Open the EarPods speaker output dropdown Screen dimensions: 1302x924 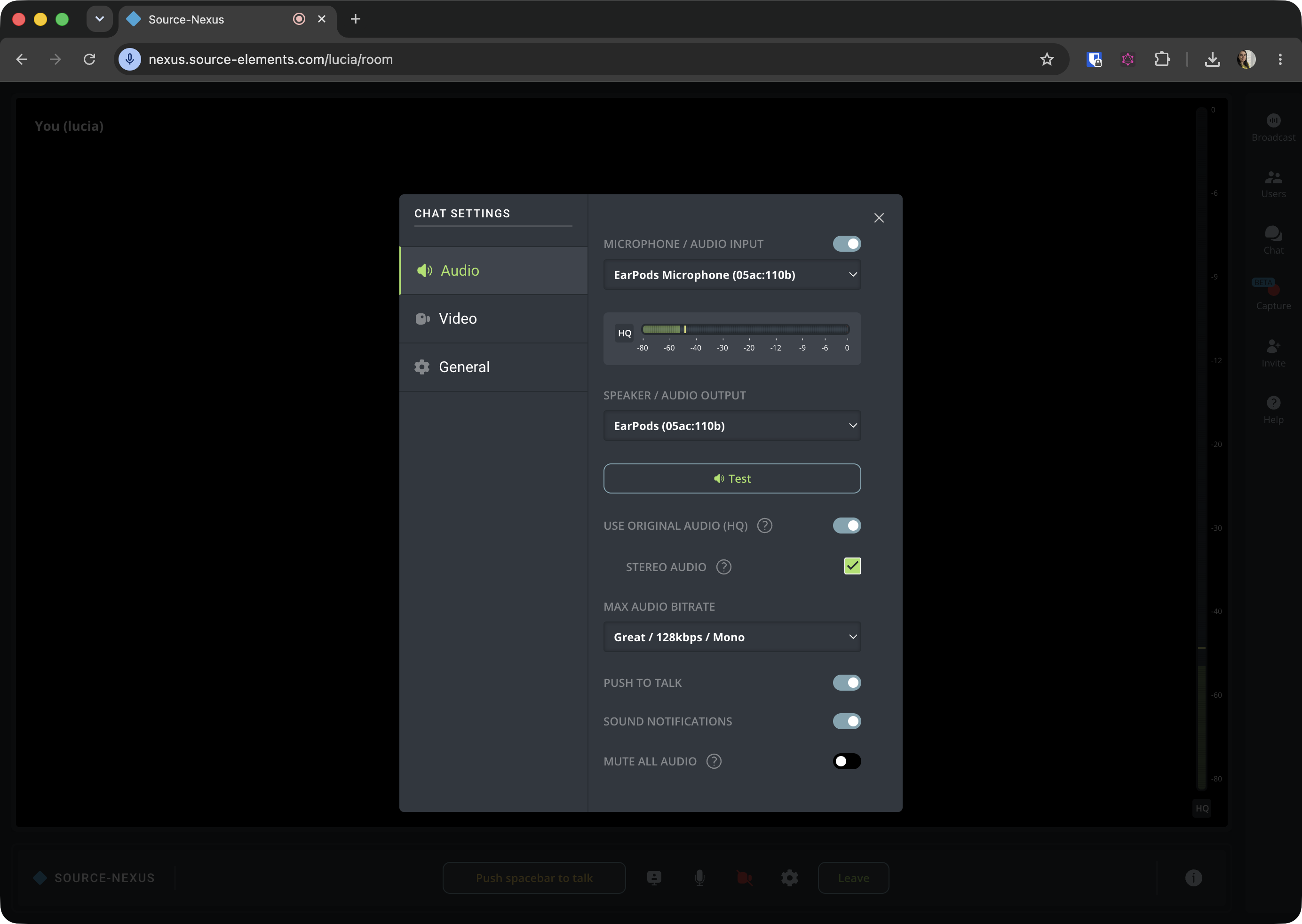coord(731,426)
